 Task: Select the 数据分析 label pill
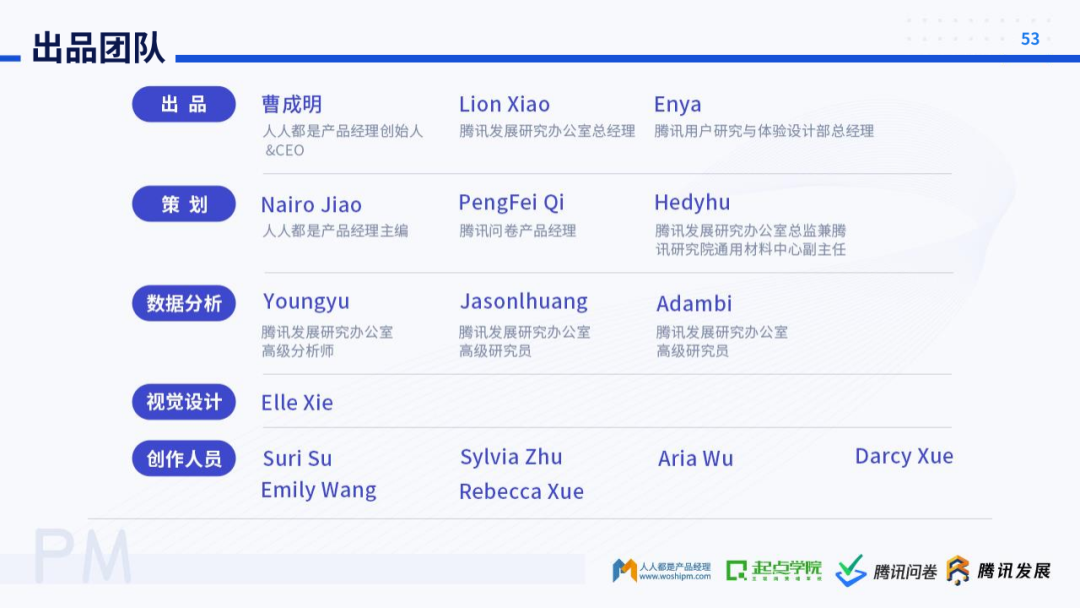(x=184, y=303)
